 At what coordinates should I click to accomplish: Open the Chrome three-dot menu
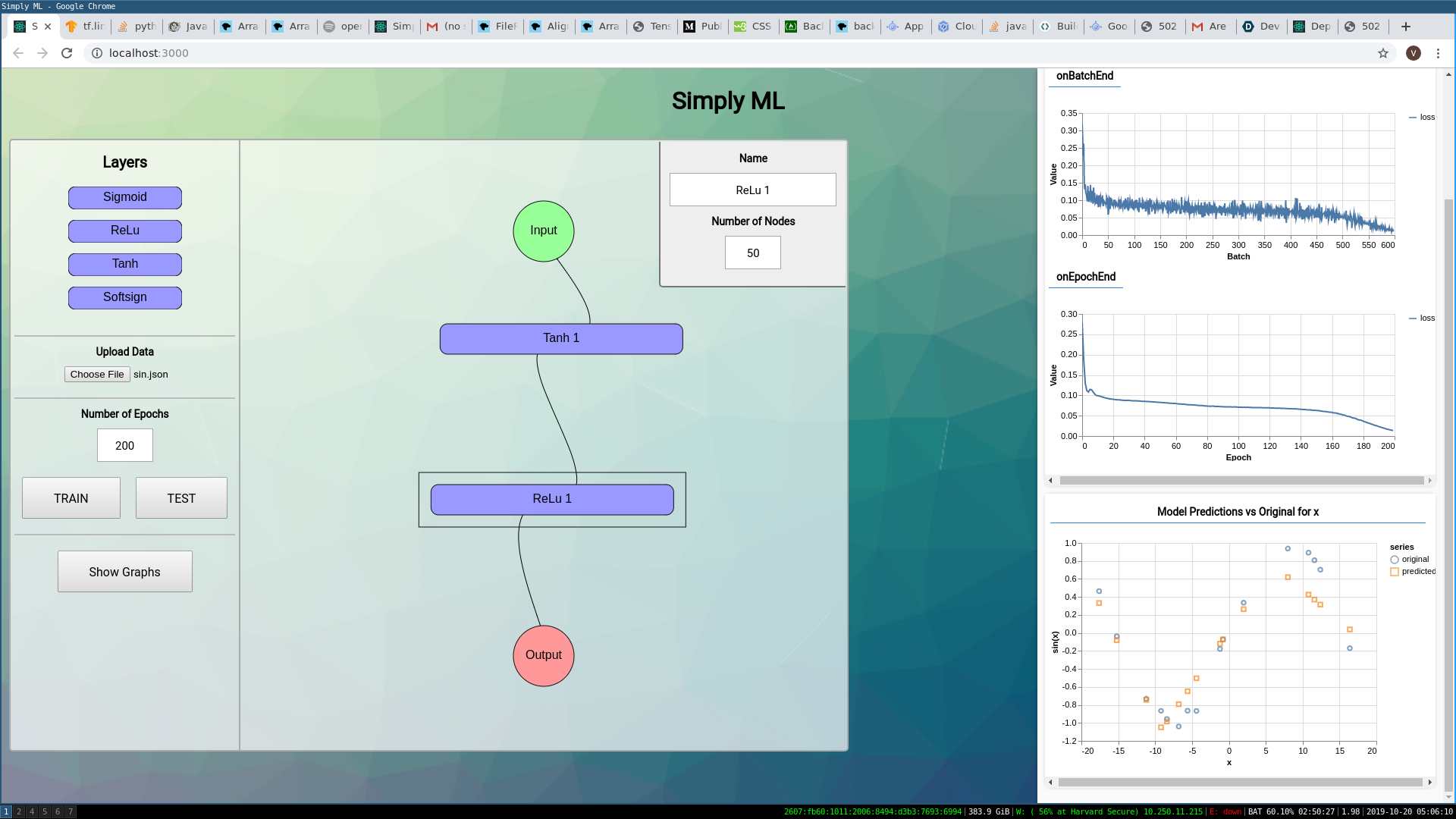click(x=1438, y=53)
